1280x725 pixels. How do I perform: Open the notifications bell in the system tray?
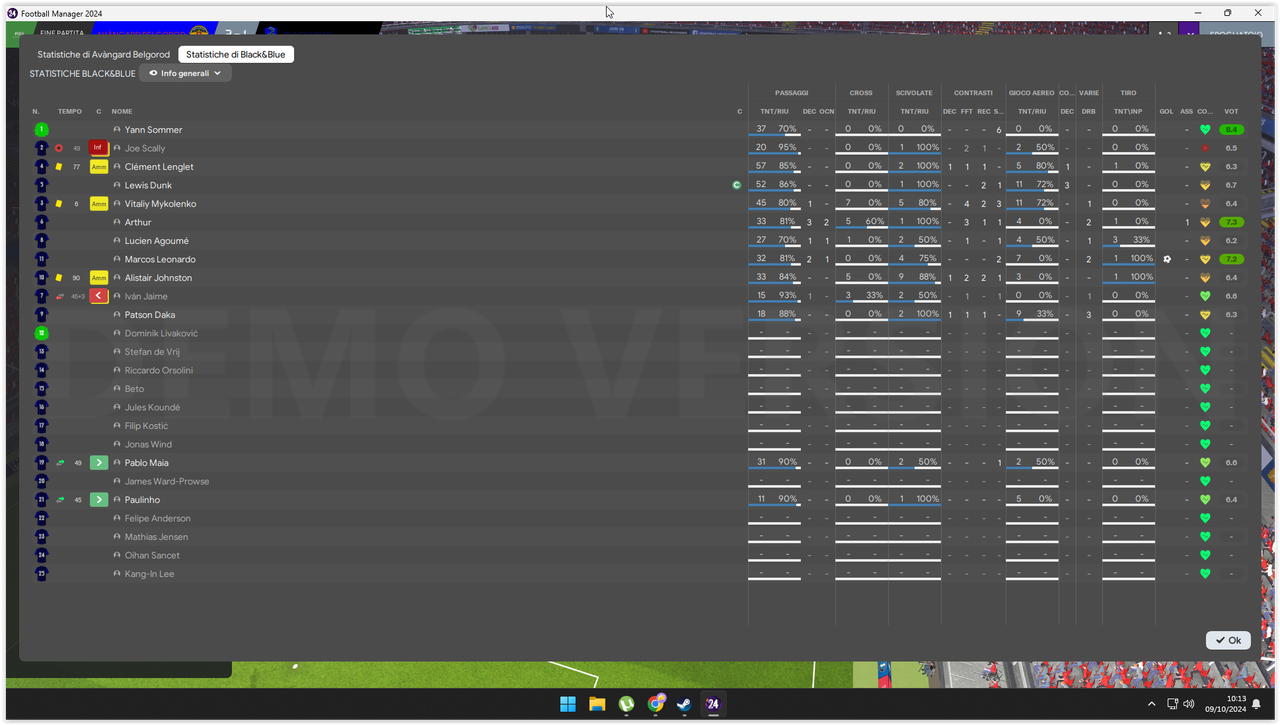[1256, 704]
